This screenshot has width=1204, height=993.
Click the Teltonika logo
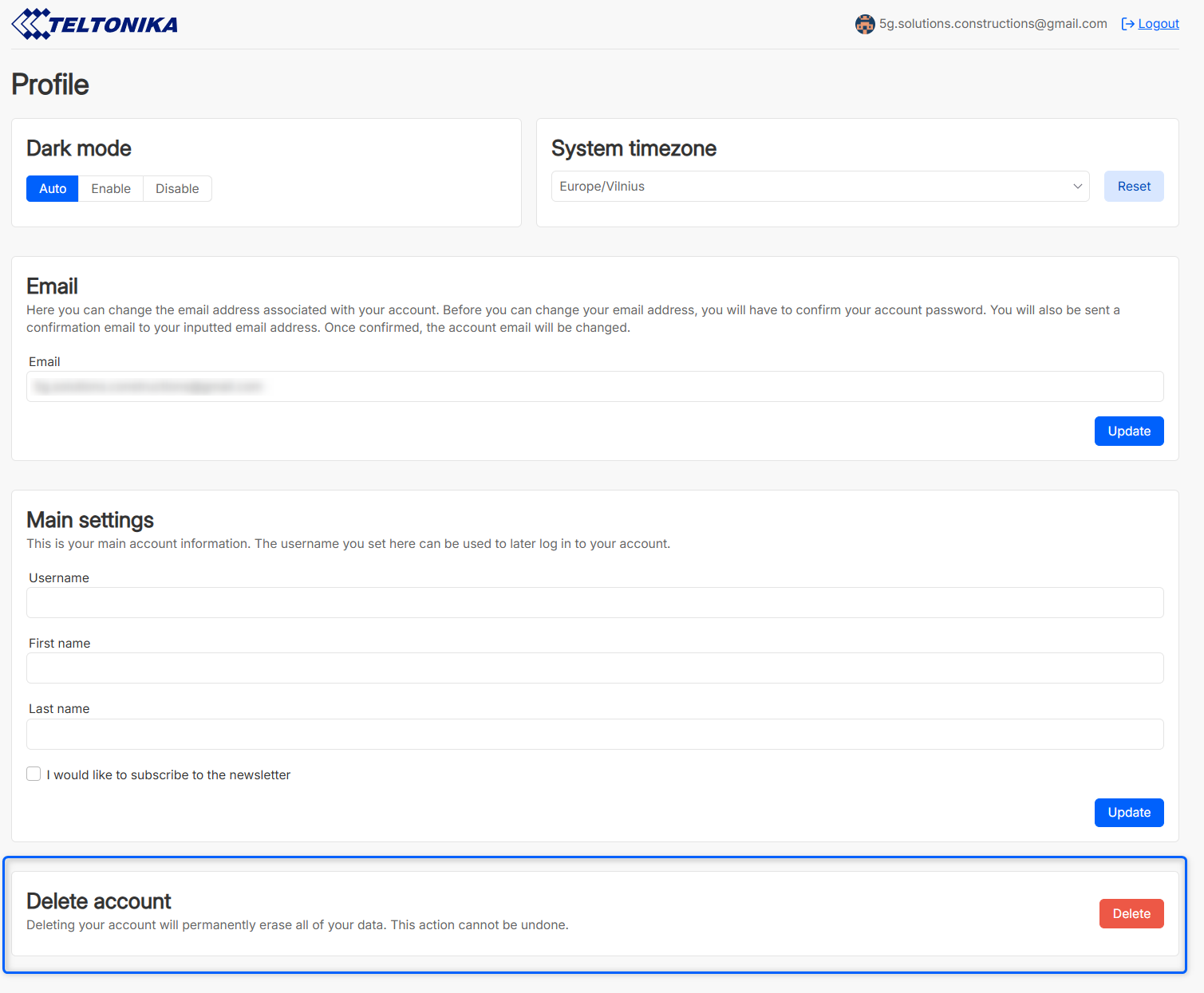pos(95,24)
